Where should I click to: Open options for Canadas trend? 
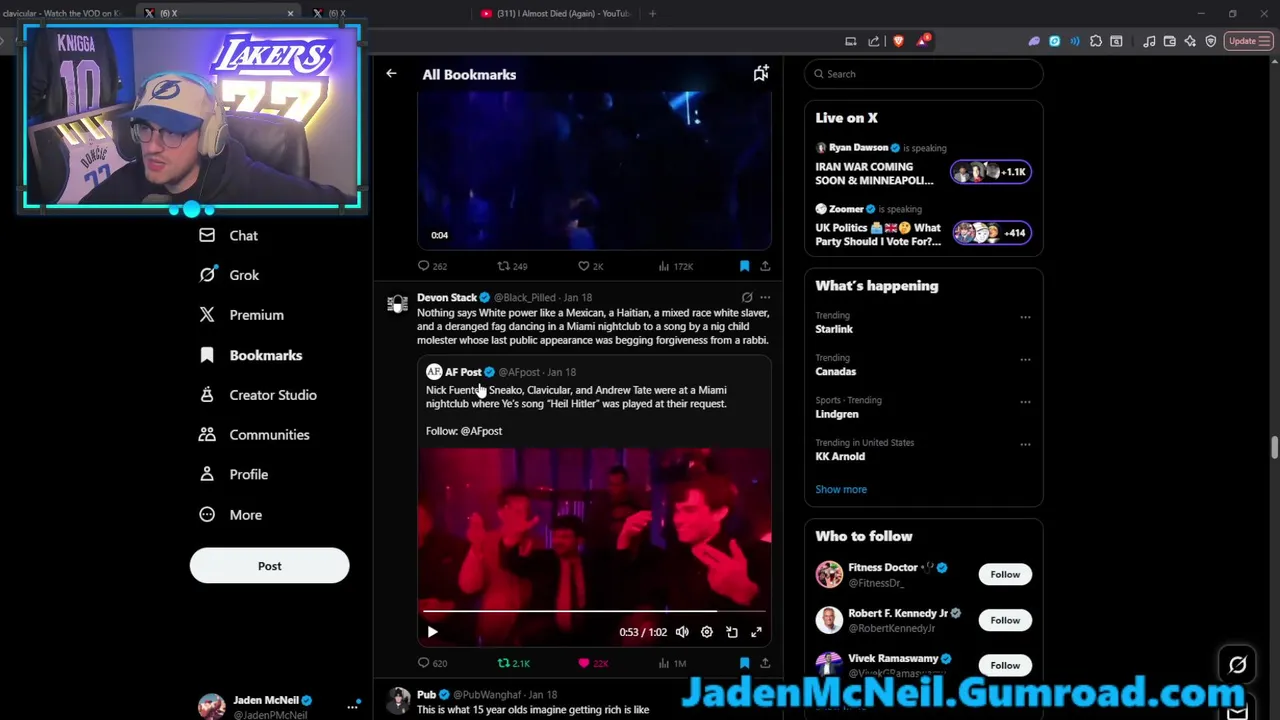point(1025,359)
